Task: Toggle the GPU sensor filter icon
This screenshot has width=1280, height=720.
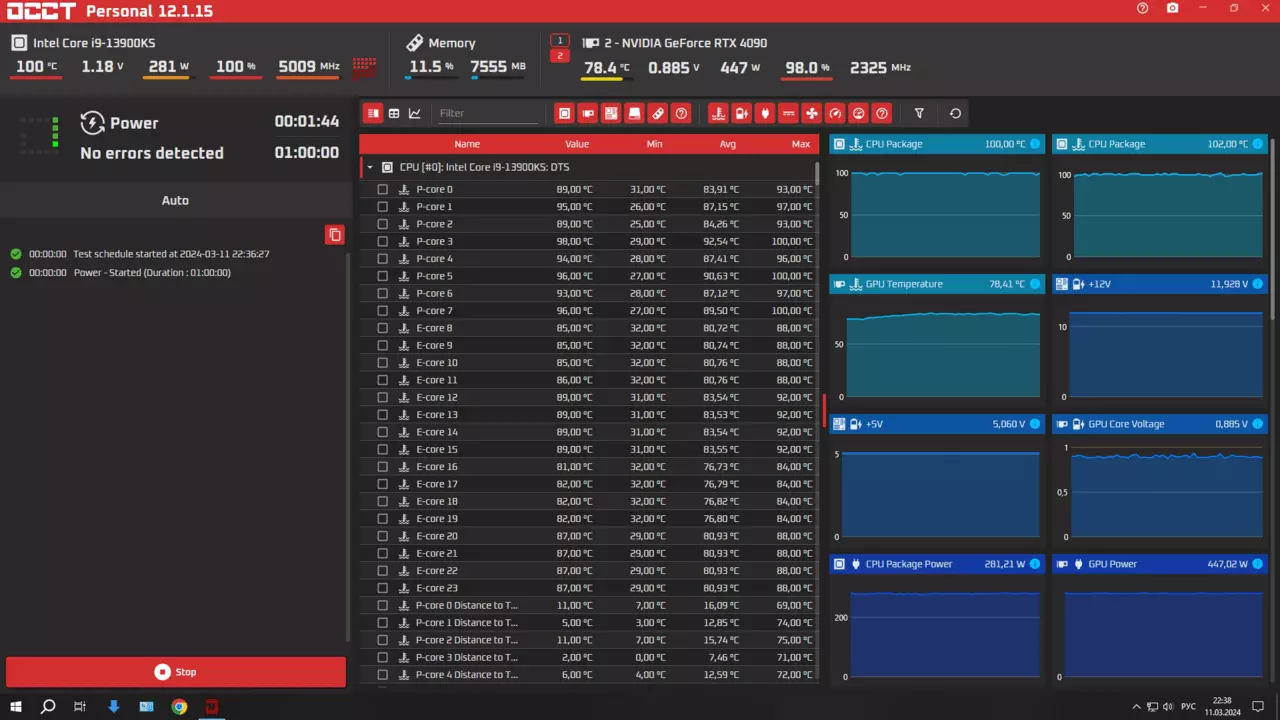Action: [x=587, y=113]
